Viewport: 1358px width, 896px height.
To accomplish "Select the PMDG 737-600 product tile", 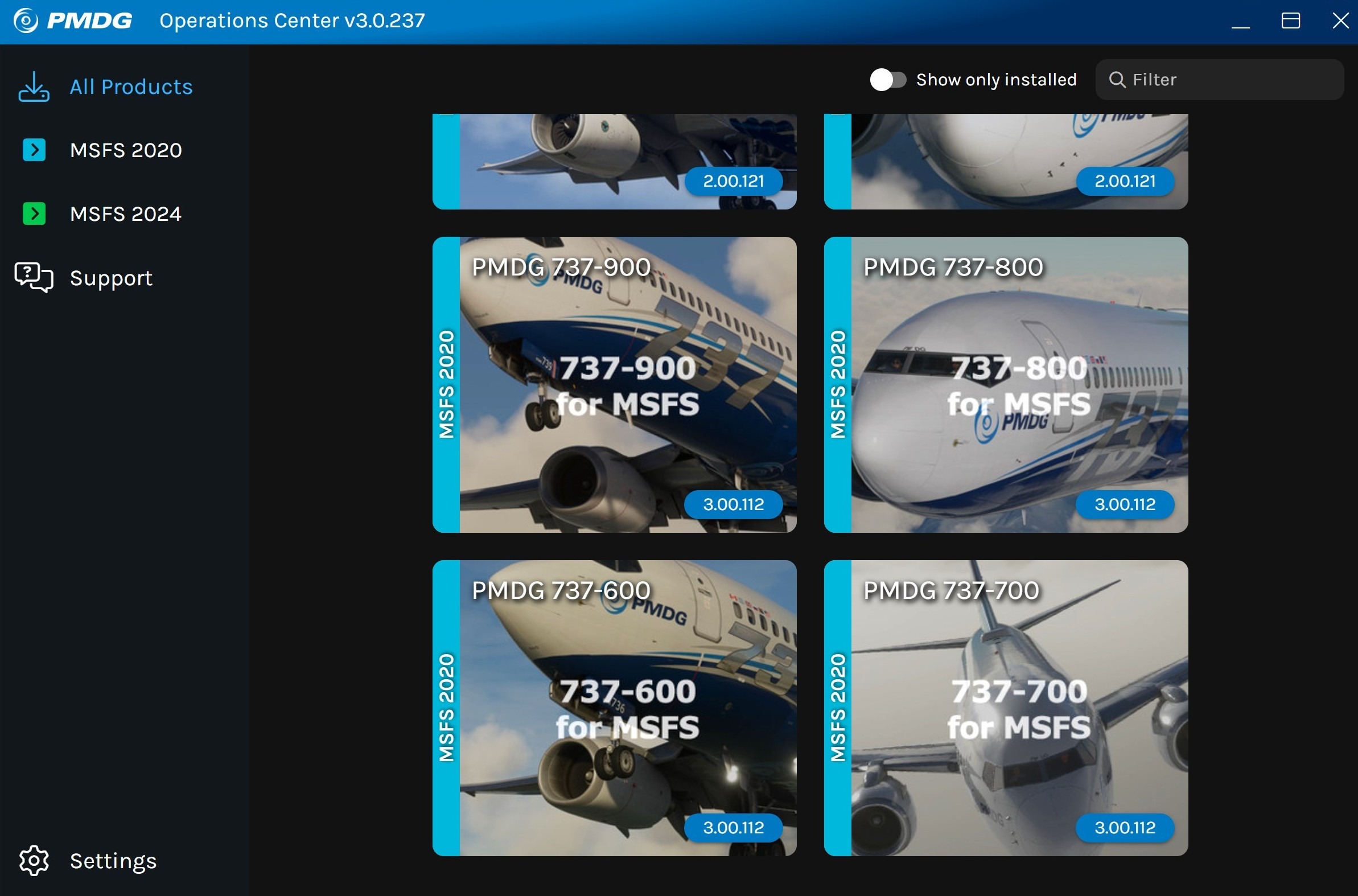I will pos(627,708).
